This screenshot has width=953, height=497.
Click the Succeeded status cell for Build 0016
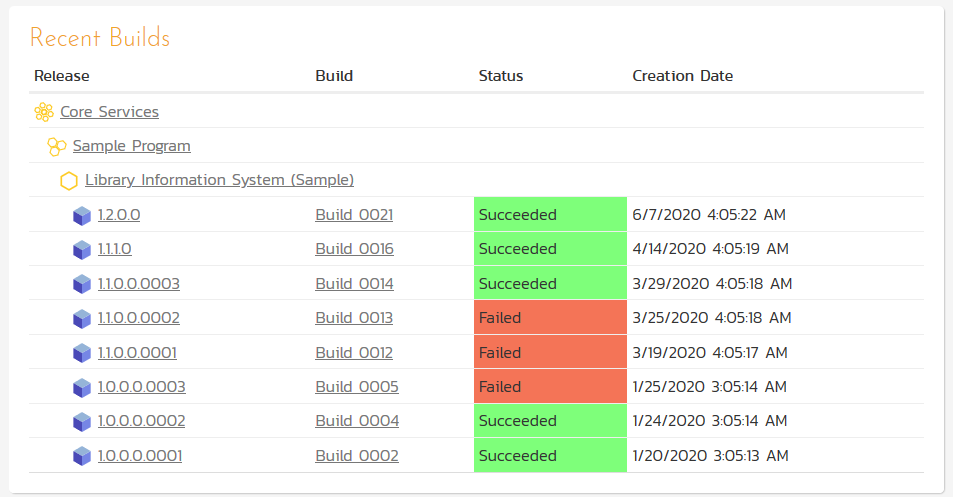[x=549, y=249]
